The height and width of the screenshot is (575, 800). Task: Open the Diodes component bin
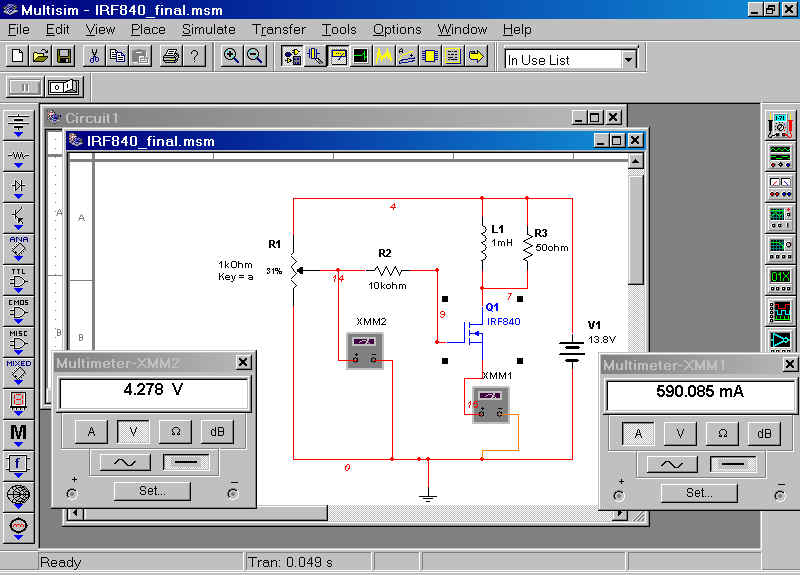[19, 187]
